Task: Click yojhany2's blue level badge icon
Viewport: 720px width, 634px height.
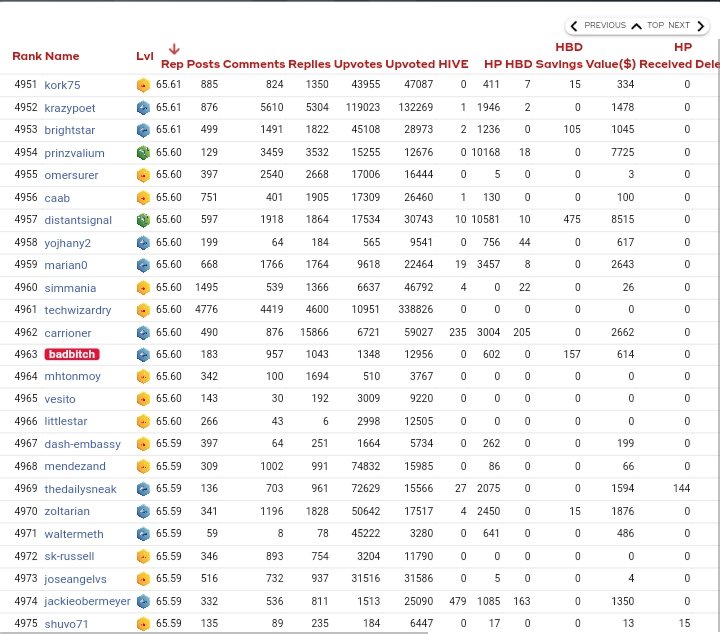Action: click(143, 243)
